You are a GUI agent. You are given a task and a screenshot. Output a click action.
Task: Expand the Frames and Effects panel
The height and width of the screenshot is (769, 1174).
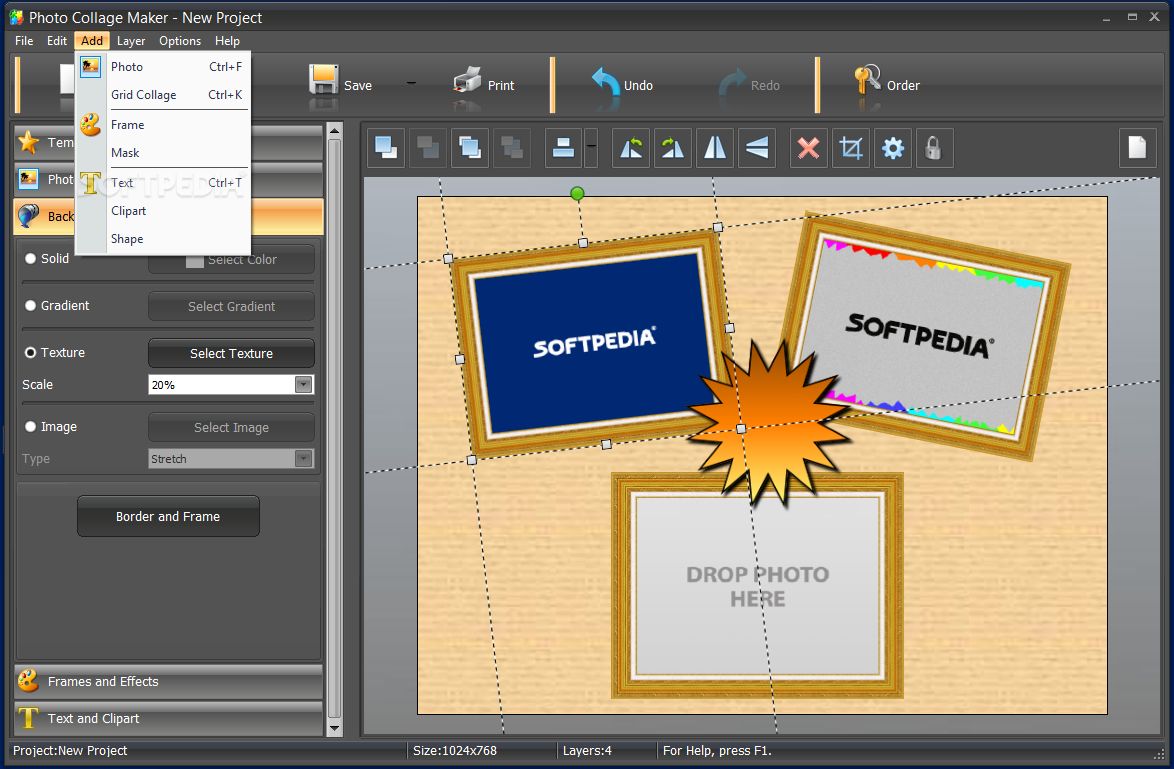[x=168, y=681]
